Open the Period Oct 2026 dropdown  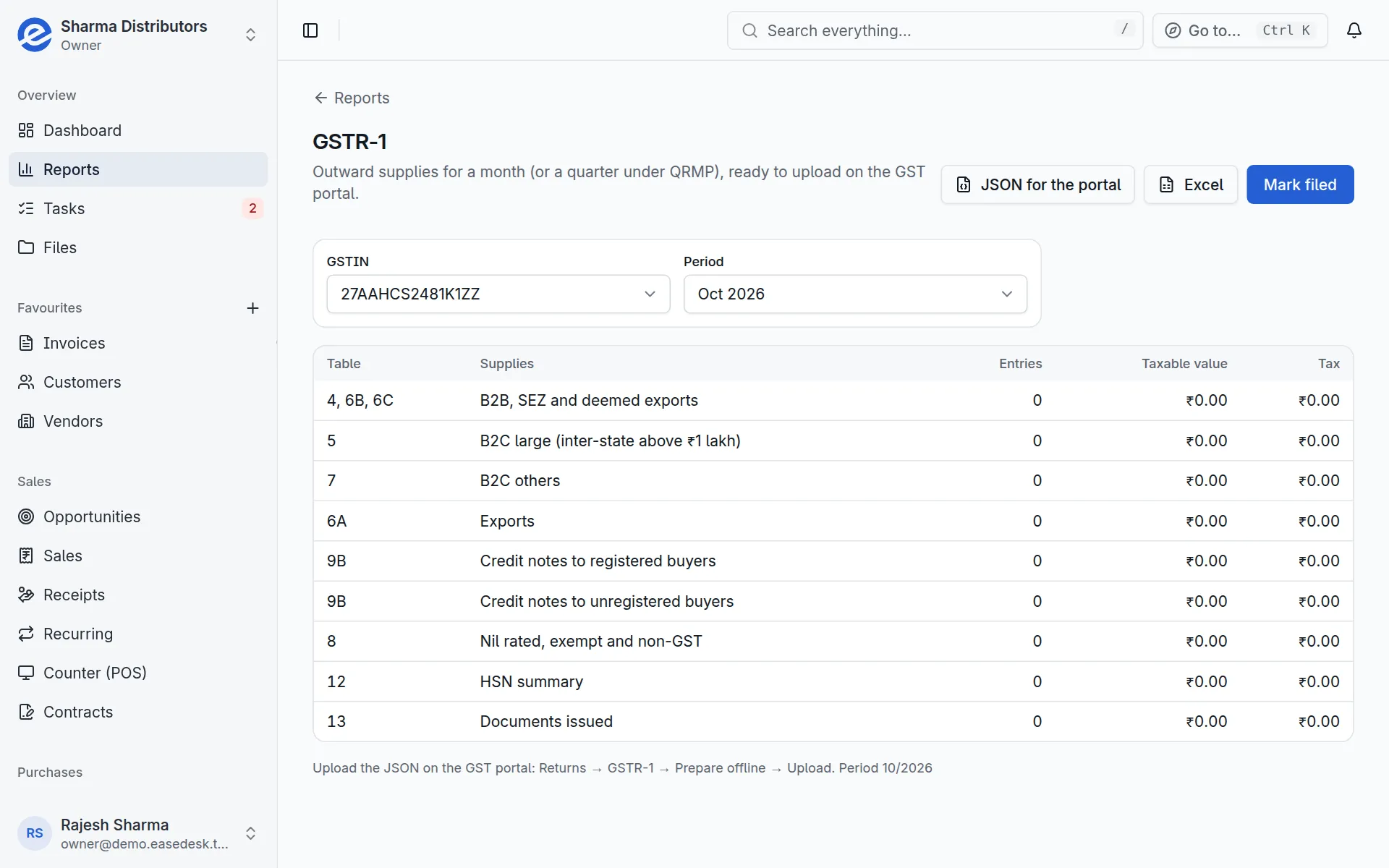(x=855, y=294)
